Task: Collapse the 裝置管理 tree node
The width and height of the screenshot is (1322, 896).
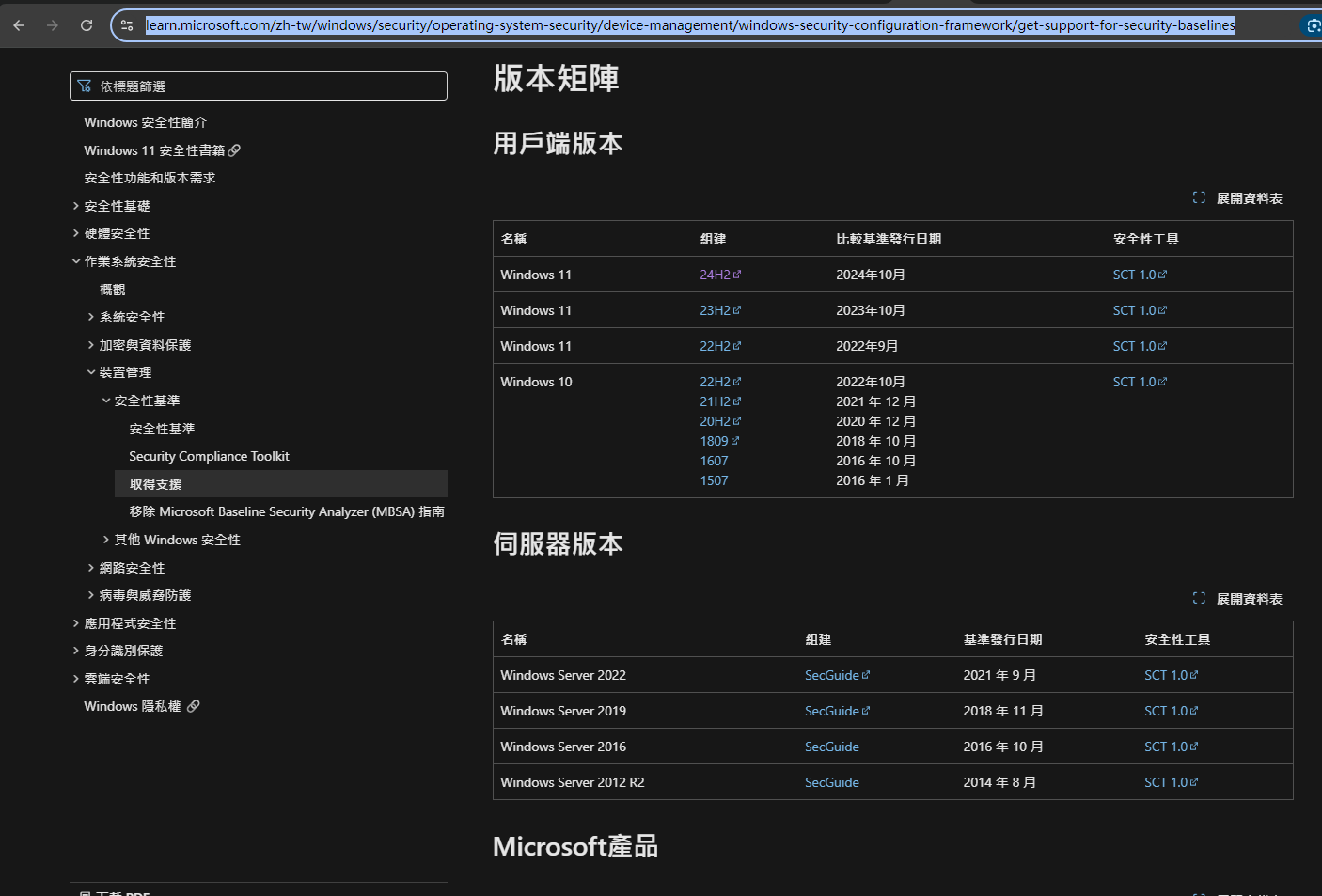Action: pos(91,372)
